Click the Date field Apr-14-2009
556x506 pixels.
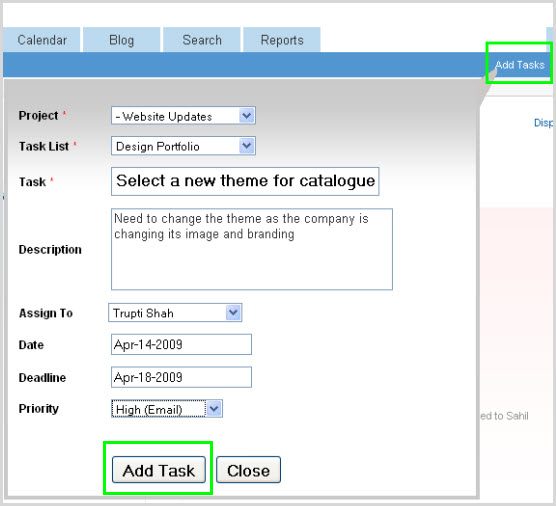point(181,344)
